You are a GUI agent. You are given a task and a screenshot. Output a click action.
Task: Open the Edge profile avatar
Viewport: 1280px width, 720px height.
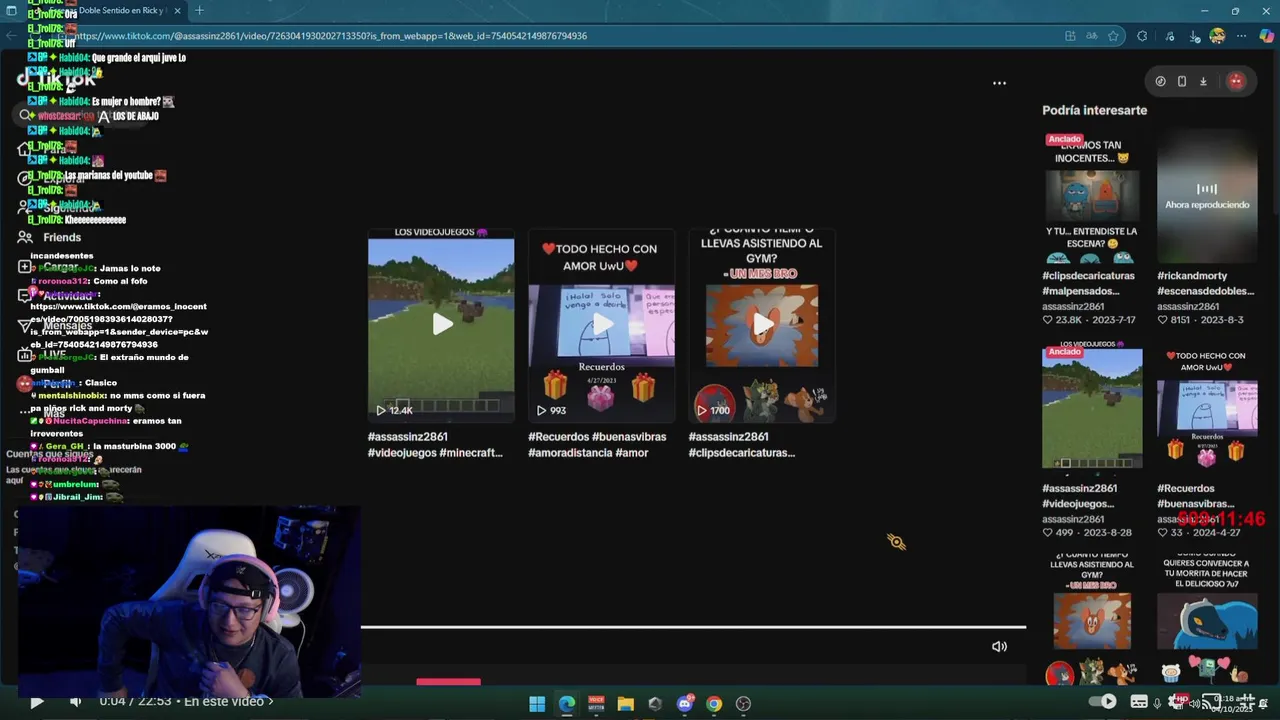[x=1217, y=36]
